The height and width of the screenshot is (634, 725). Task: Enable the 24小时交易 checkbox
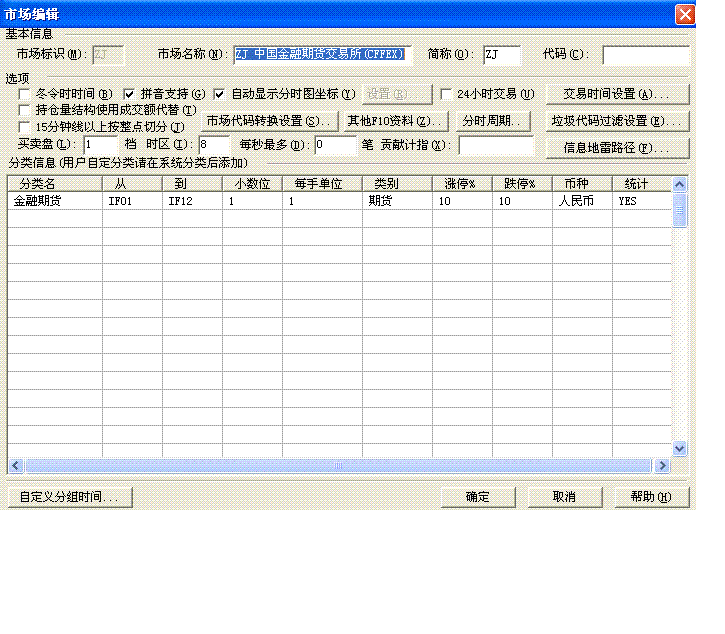(446, 94)
